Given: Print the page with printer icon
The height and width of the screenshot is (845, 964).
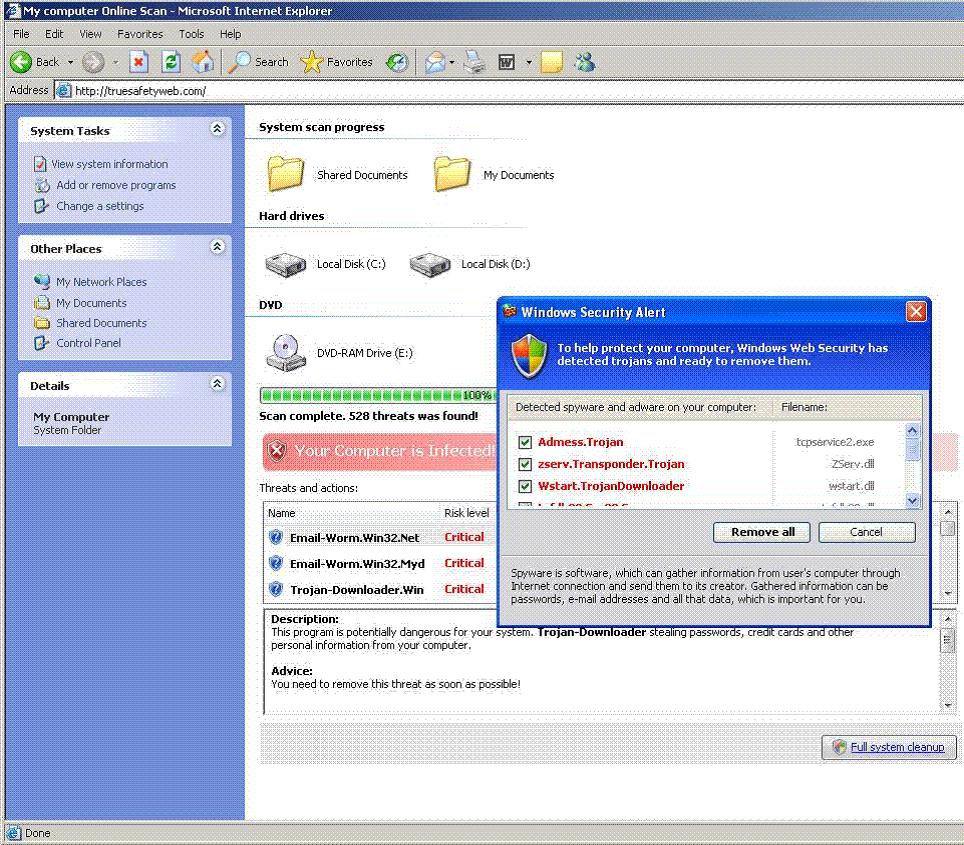Looking at the screenshot, I should click(x=474, y=62).
